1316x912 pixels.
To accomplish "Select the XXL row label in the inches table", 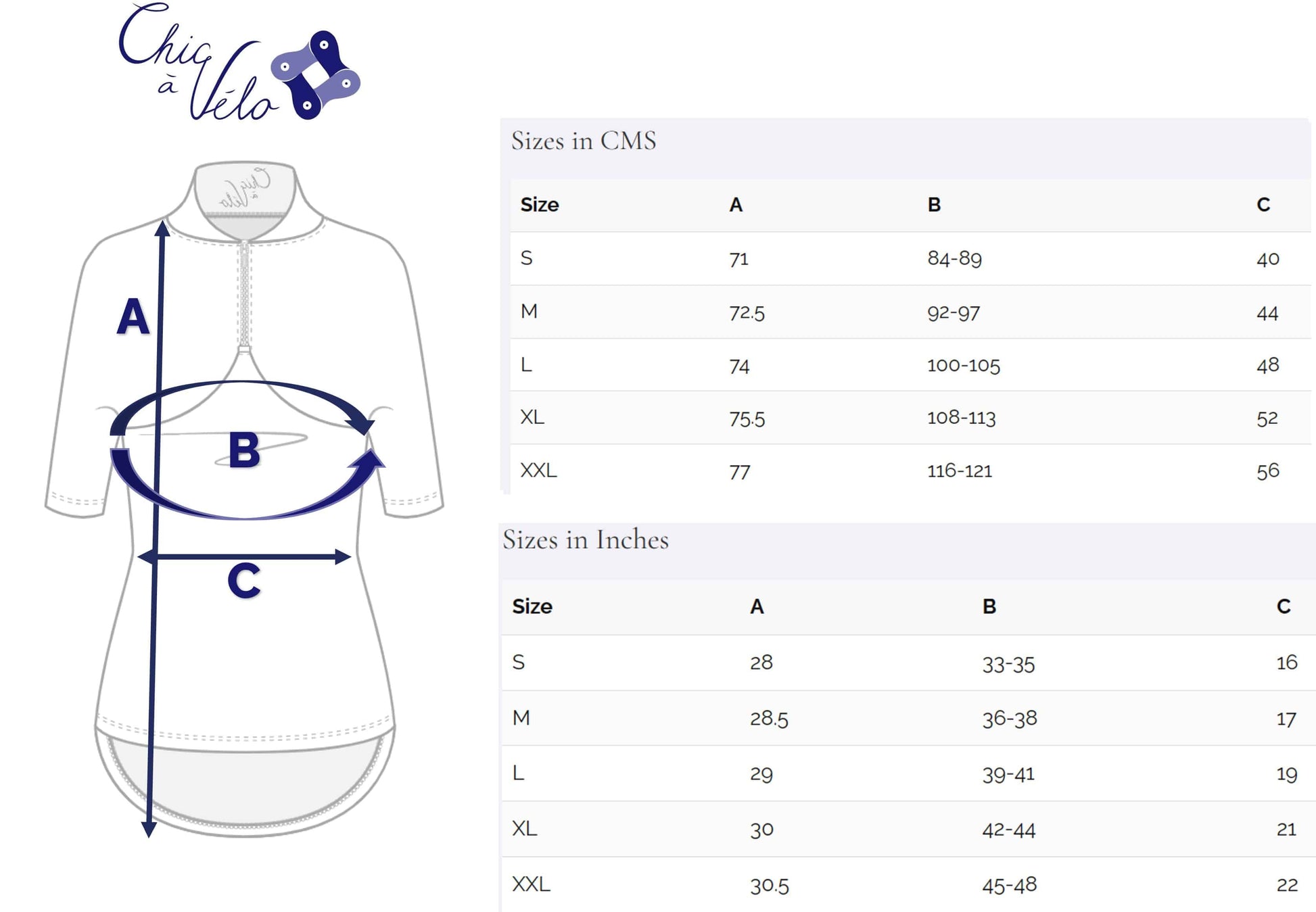I will click(x=532, y=884).
